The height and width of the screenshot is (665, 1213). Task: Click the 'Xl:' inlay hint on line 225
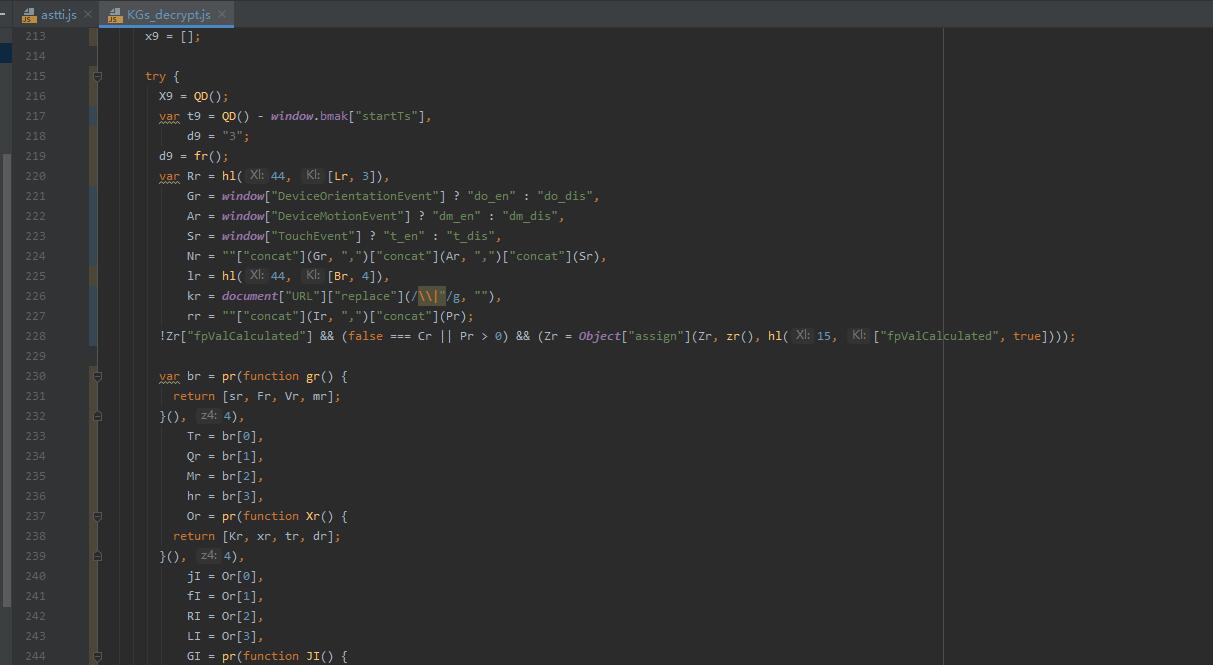coord(257,276)
